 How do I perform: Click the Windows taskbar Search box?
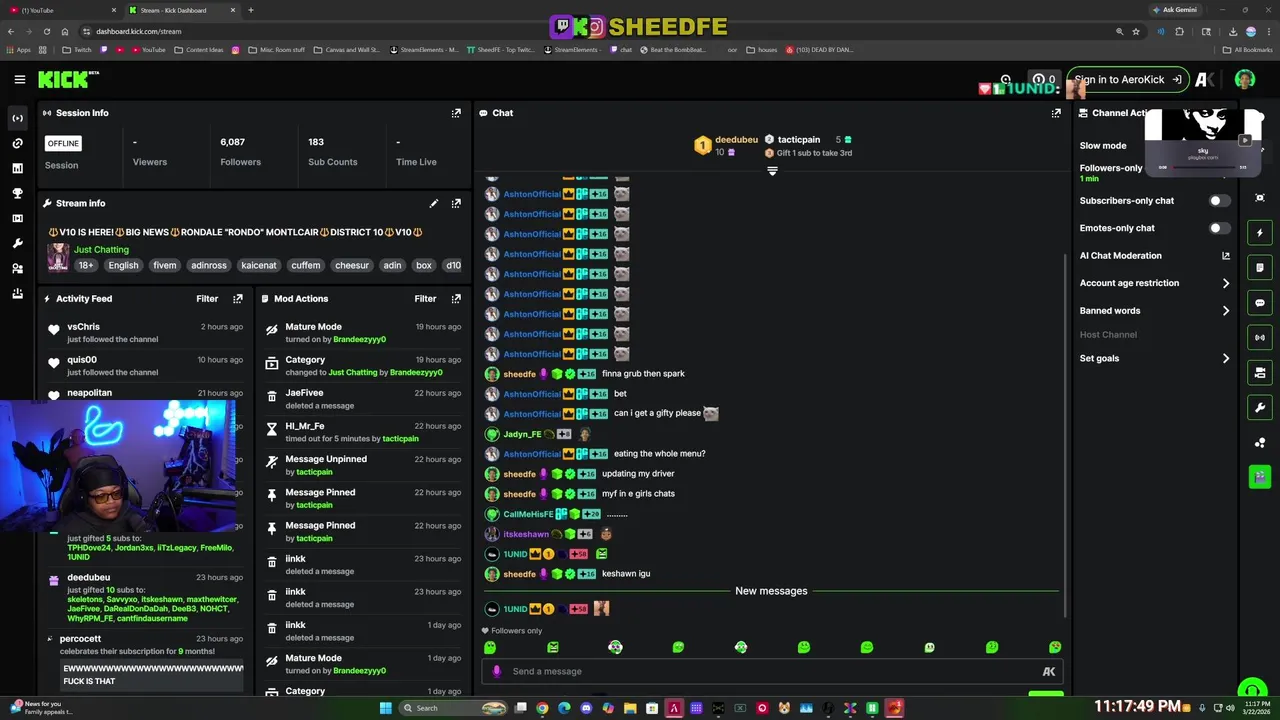[453, 708]
